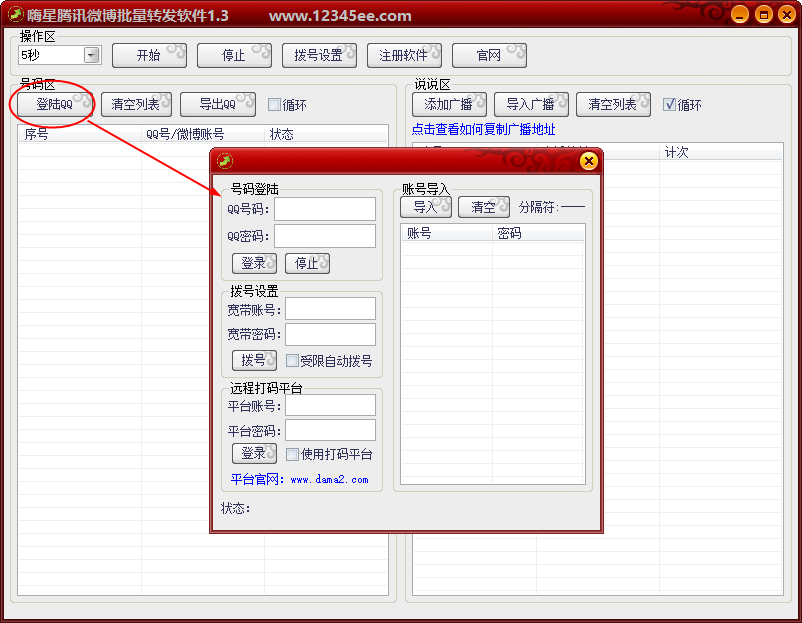Click 停止 in the login dialog
This screenshot has height=623, width=802.
click(x=307, y=263)
